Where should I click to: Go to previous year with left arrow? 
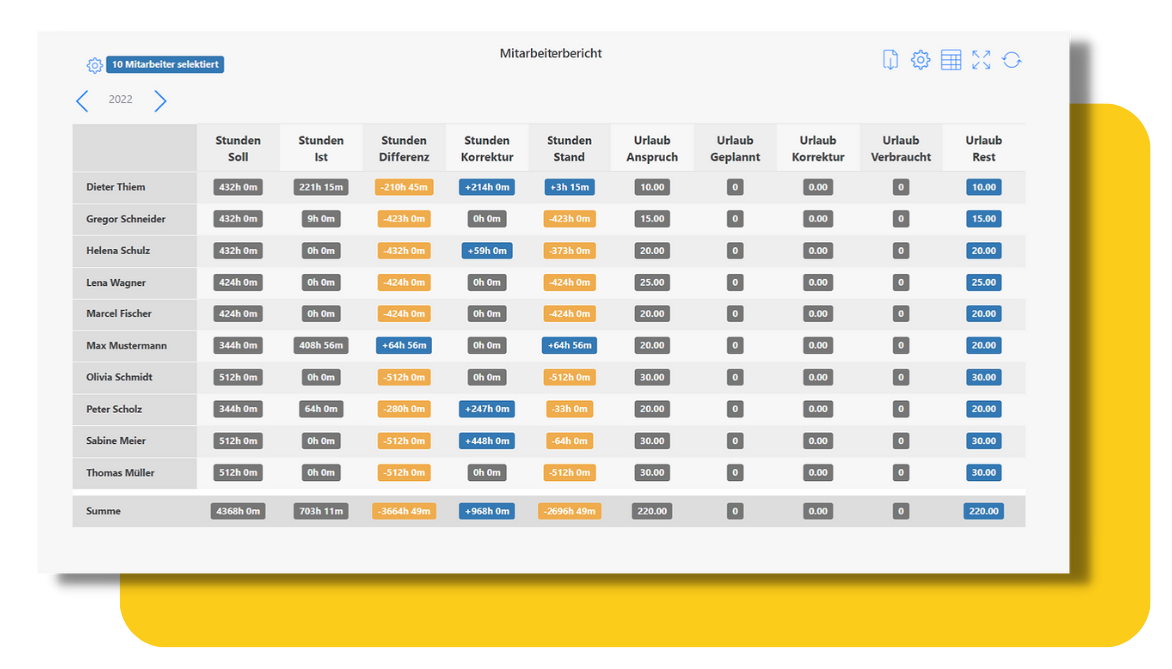pos(82,100)
